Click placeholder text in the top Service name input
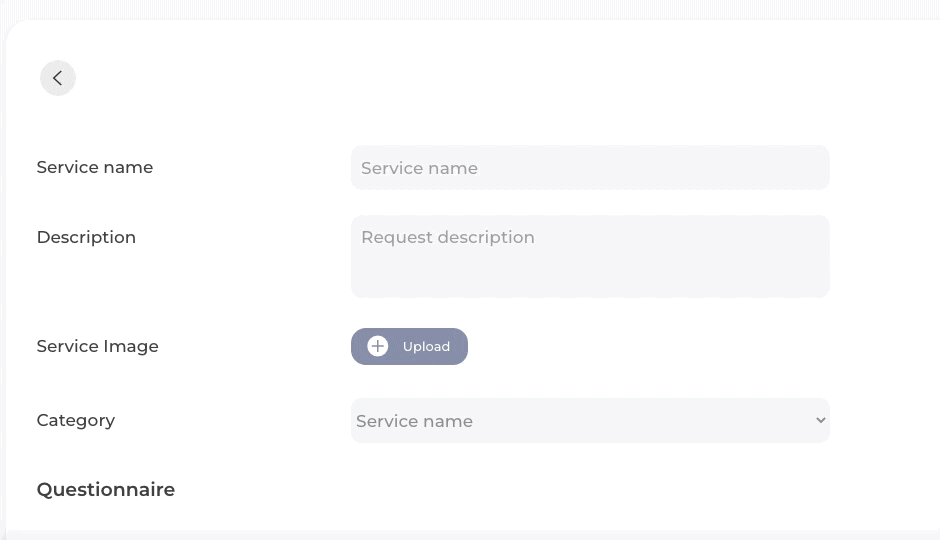The width and height of the screenshot is (940, 540). tap(419, 168)
